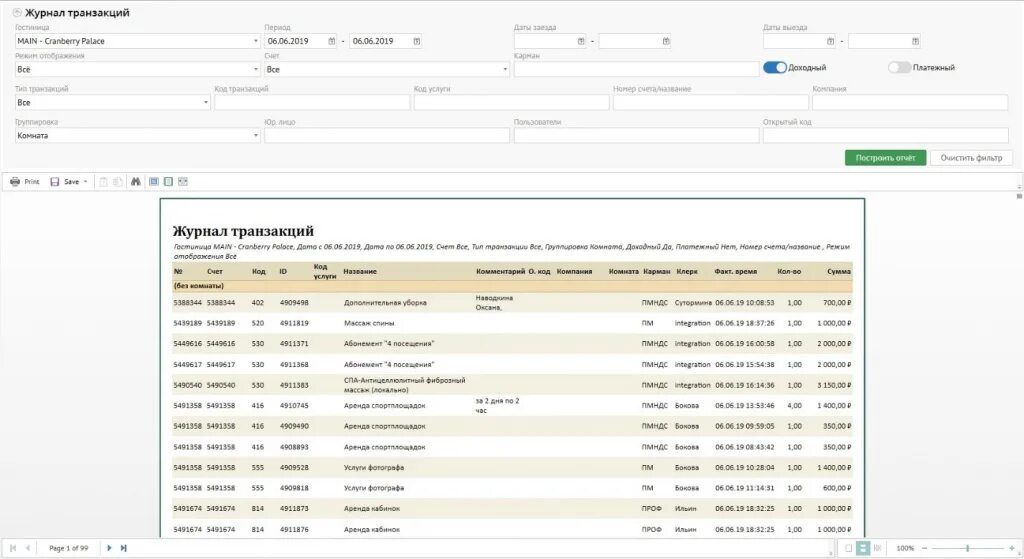This screenshot has height=559, width=1024.
Task: Click the Юр. лицо input field
Action: tap(387, 136)
